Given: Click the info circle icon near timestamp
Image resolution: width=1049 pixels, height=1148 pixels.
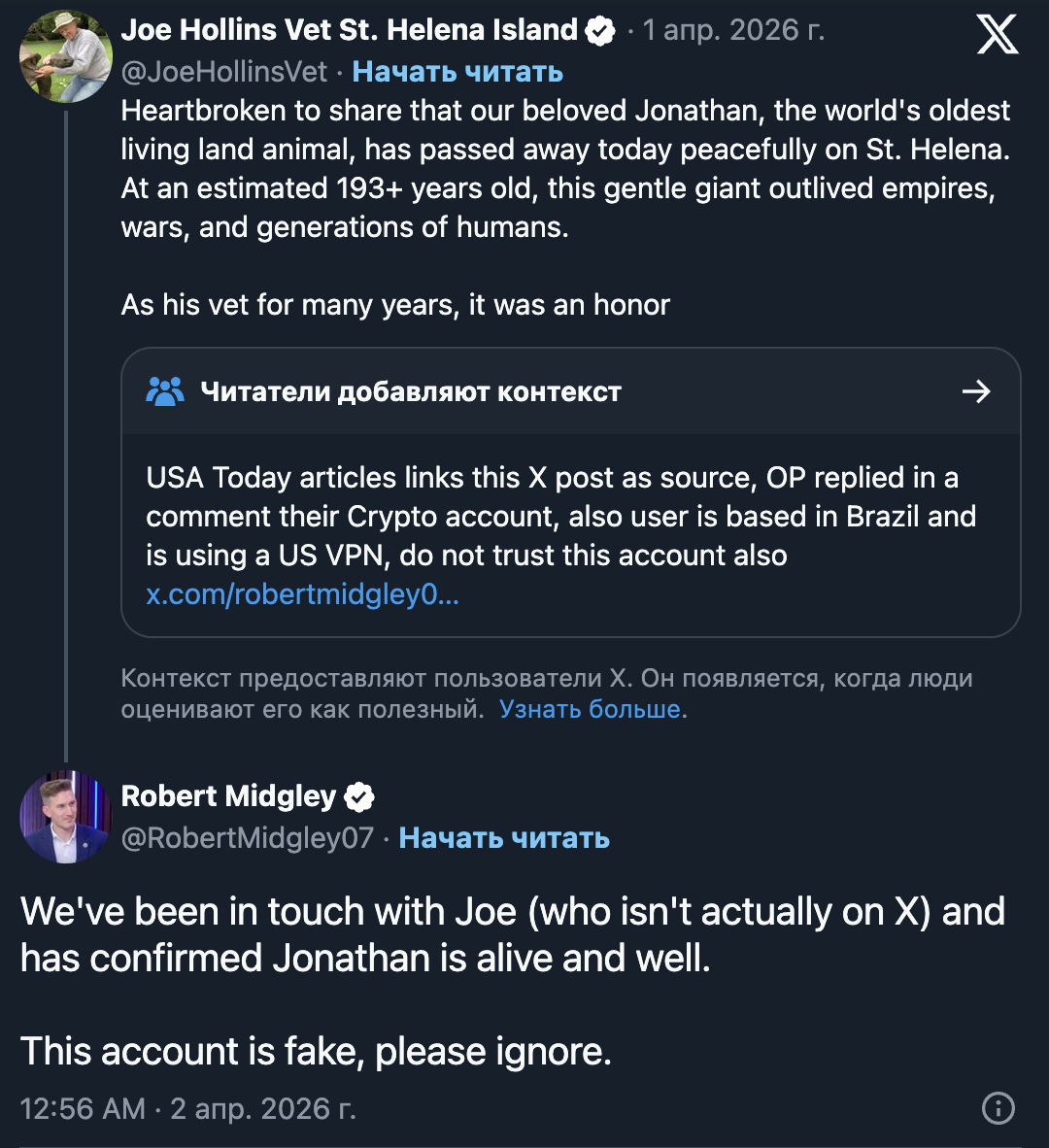Looking at the screenshot, I should tap(998, 1108).
